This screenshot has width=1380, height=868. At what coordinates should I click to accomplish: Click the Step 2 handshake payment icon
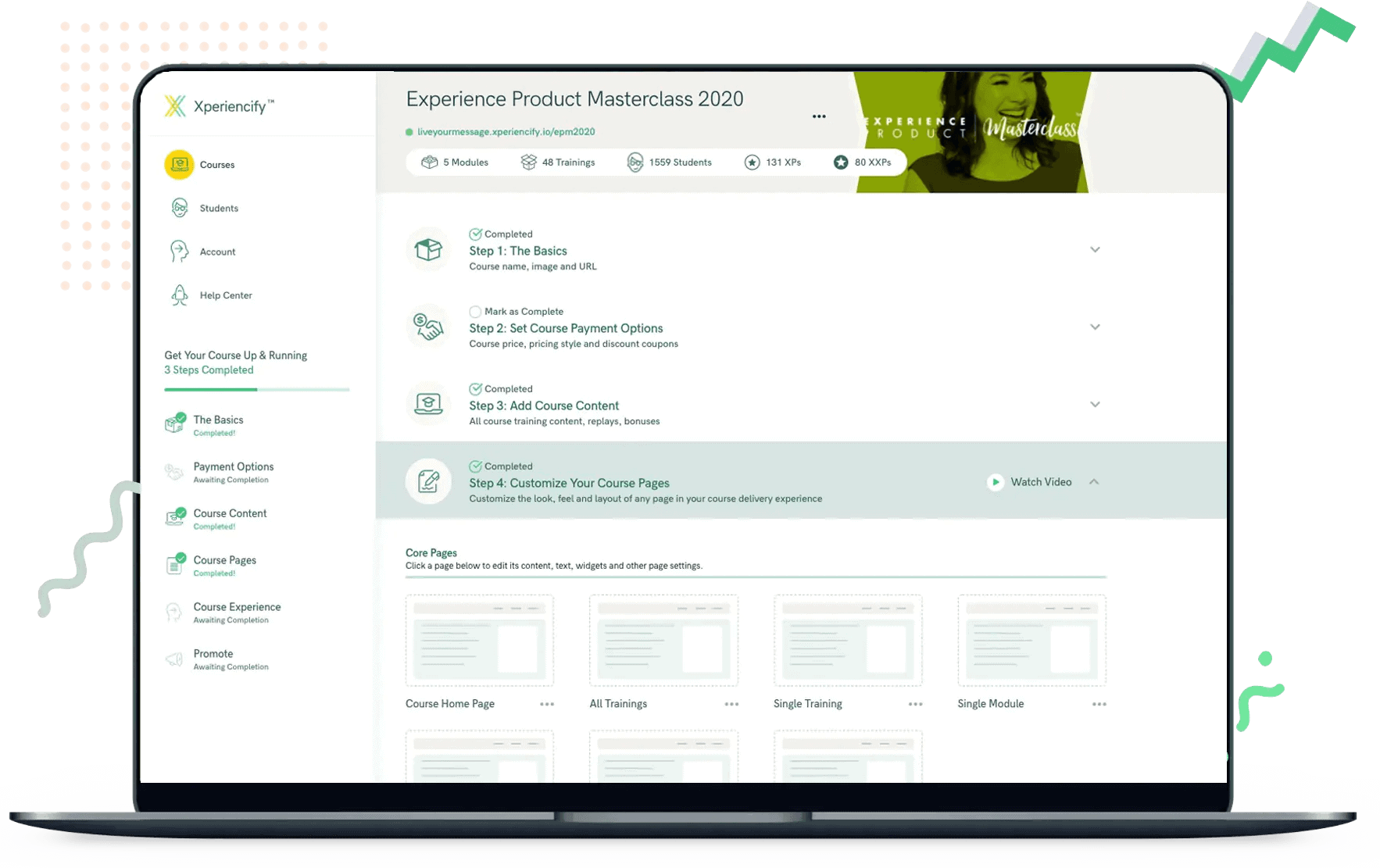click(428, 327)
